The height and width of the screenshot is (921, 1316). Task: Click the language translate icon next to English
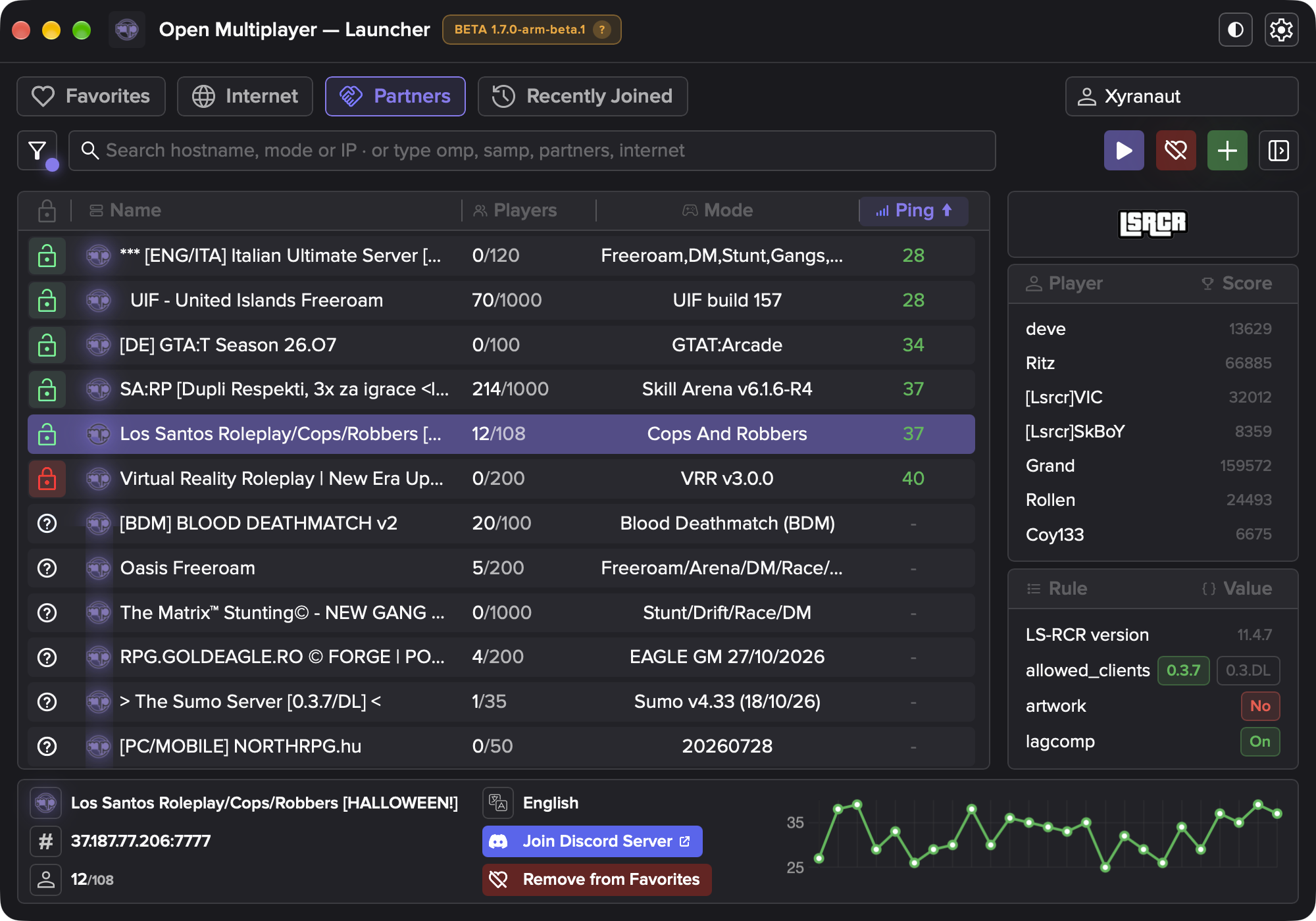point(498,803)
